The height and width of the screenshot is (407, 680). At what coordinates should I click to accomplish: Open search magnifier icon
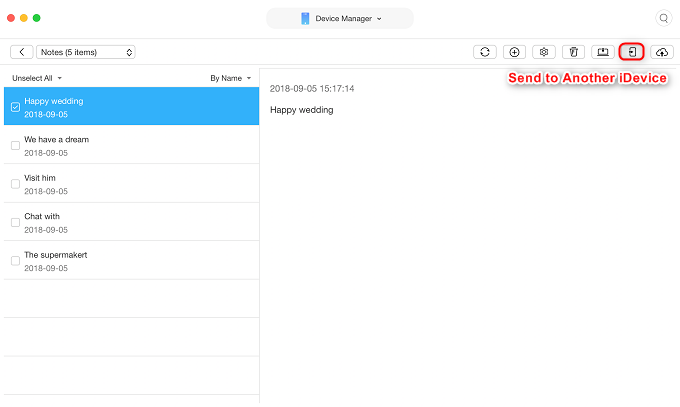(x=664, y=18)
